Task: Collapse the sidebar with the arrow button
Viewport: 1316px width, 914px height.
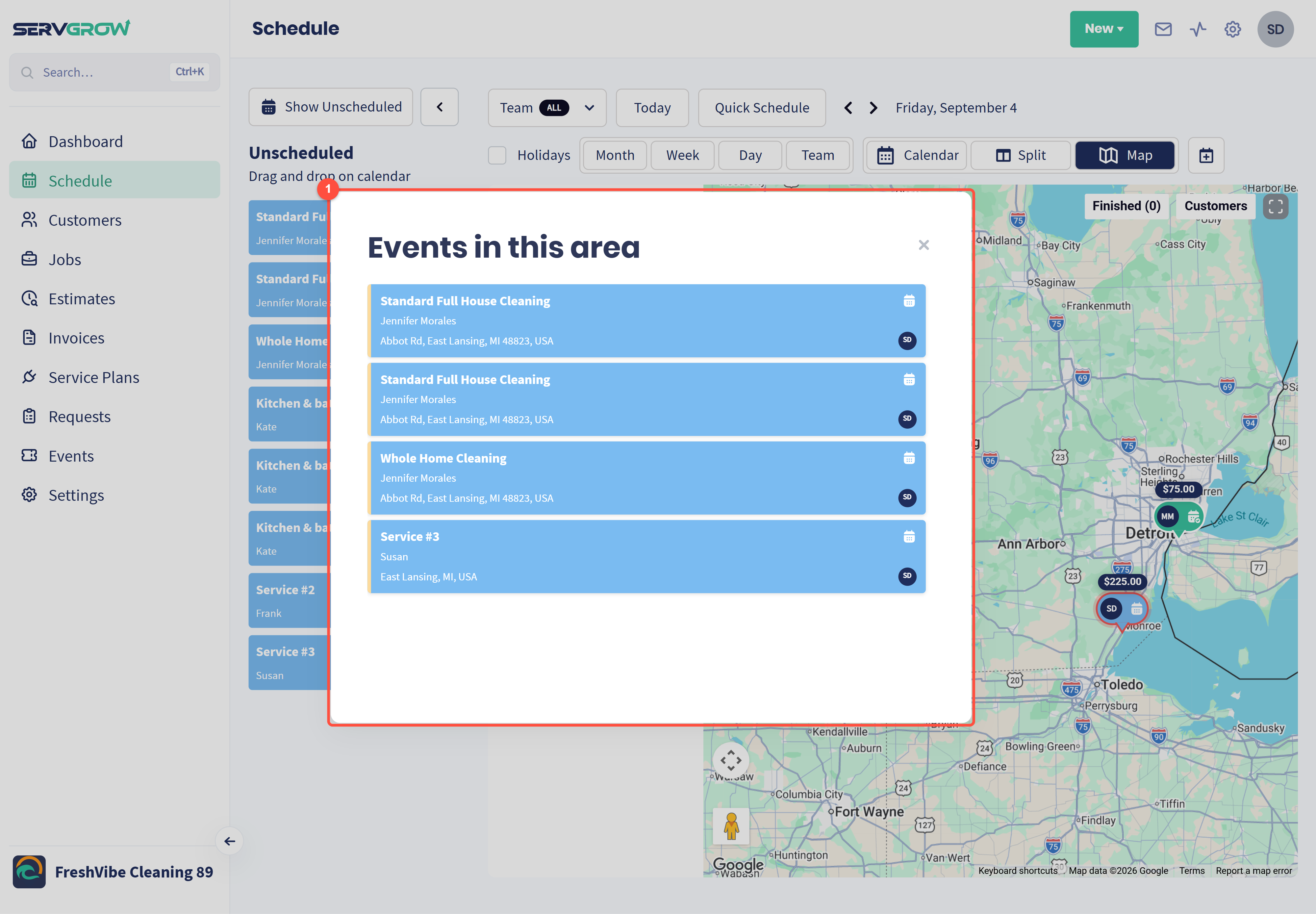Action: 230,841
